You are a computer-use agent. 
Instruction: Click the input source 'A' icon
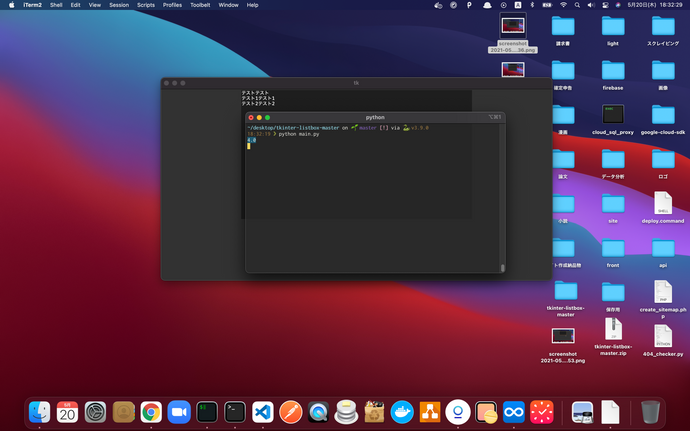518,5
